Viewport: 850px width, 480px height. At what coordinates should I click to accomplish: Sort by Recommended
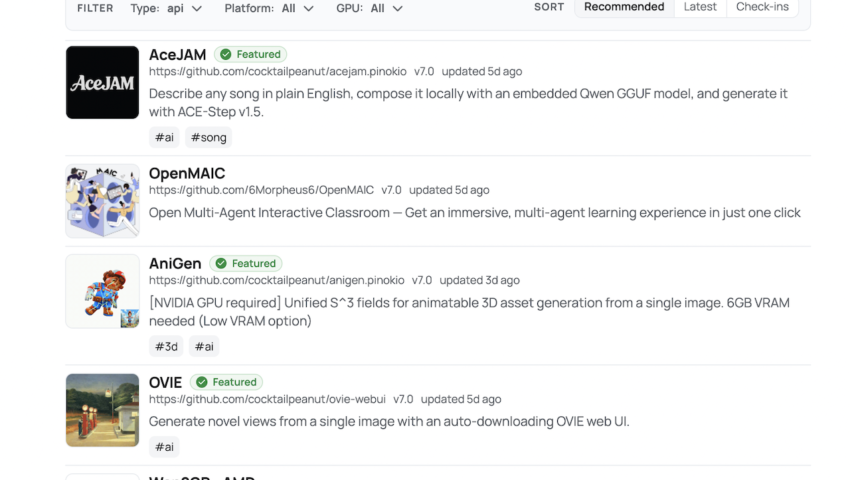pos(624,7)
